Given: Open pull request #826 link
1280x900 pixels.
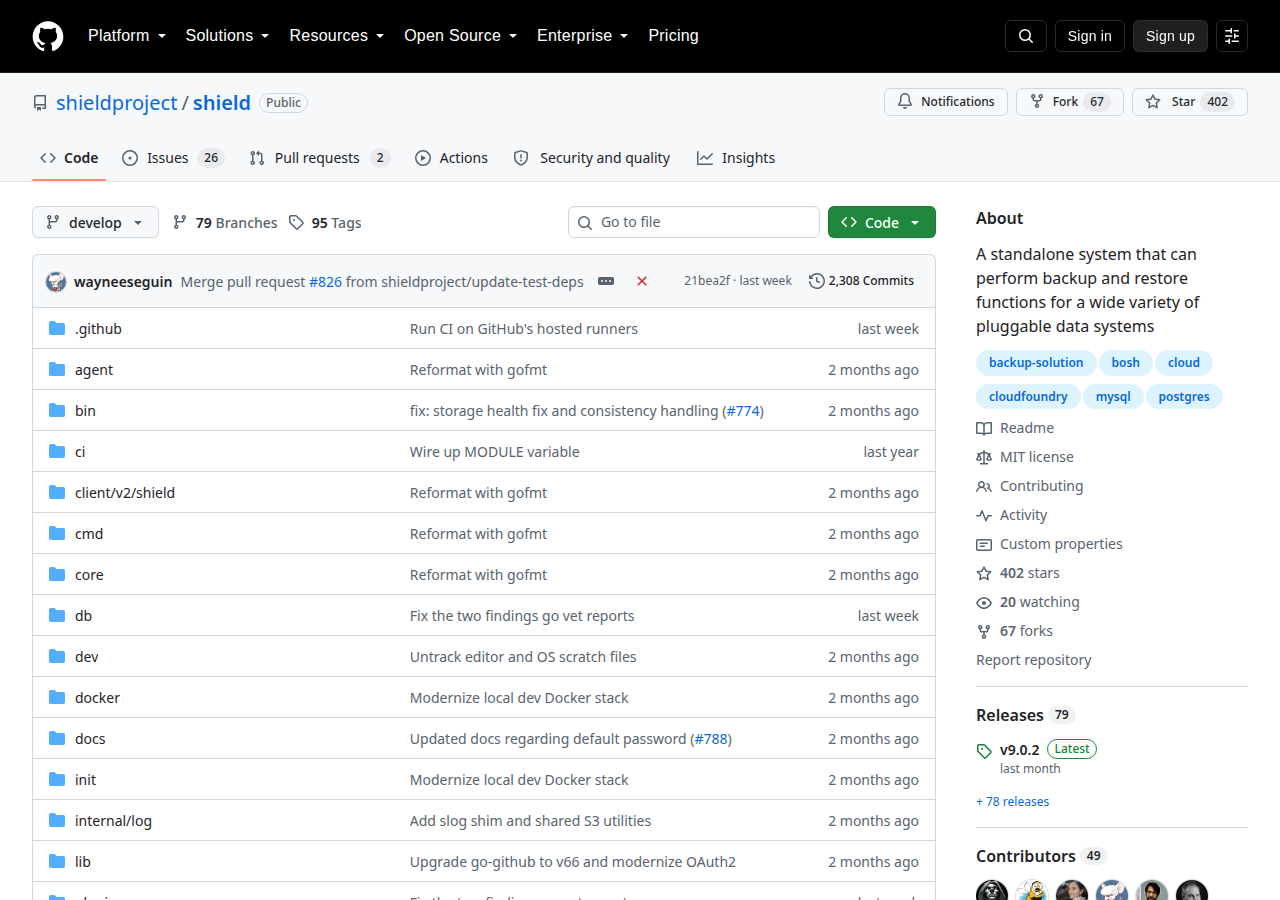Looking at the screenshot, I should tap(325, 282).
